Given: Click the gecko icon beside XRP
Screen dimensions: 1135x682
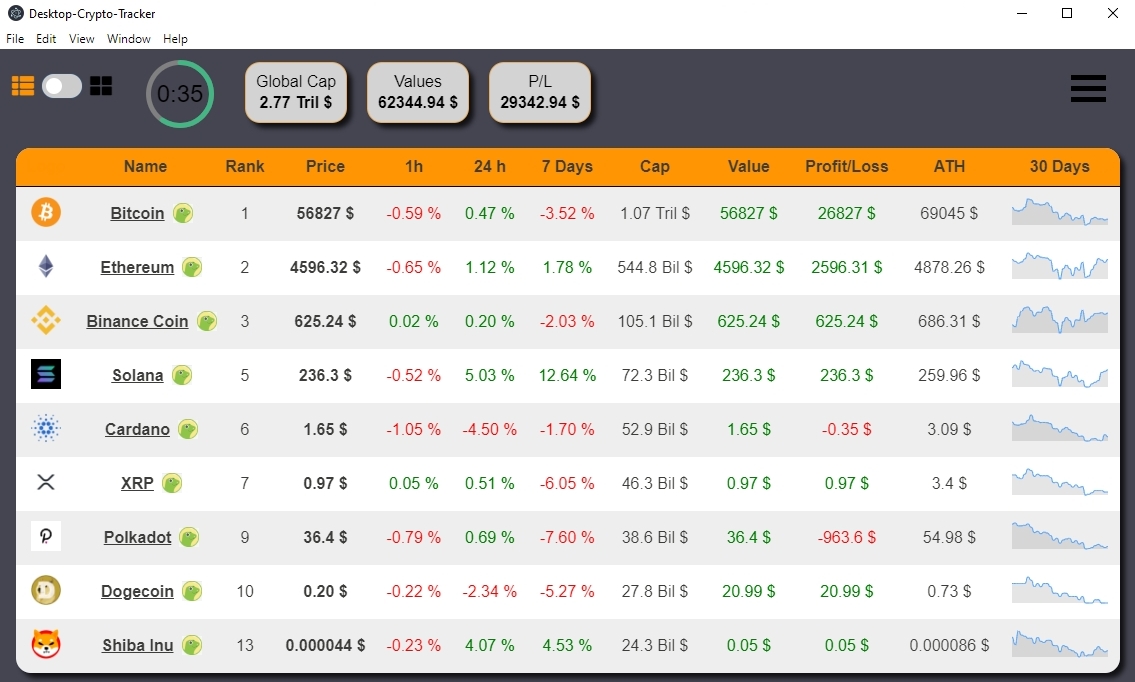Looking at the screenshot, I should (x=172, y=483).
